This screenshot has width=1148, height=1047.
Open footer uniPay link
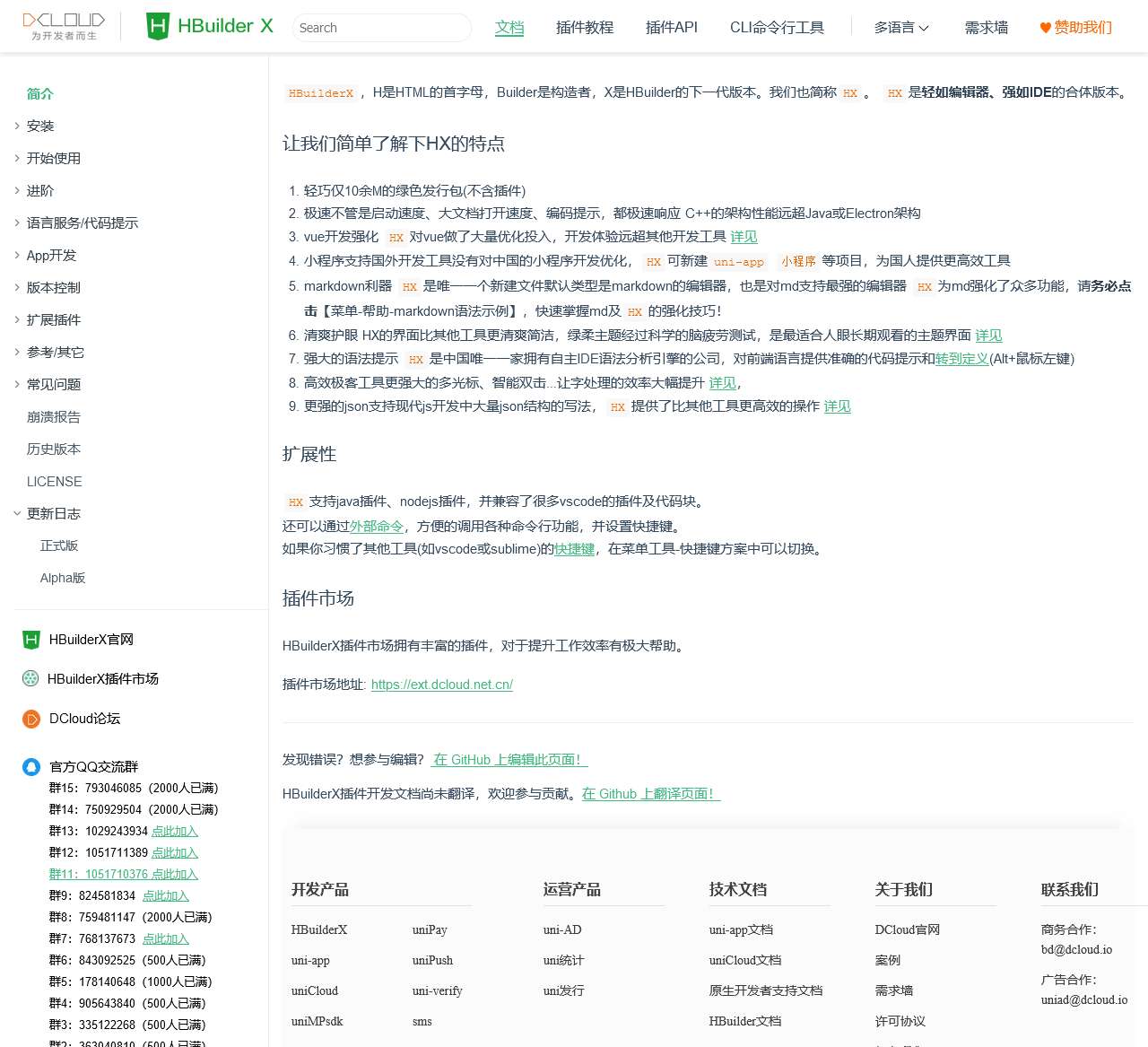[430, 930]
